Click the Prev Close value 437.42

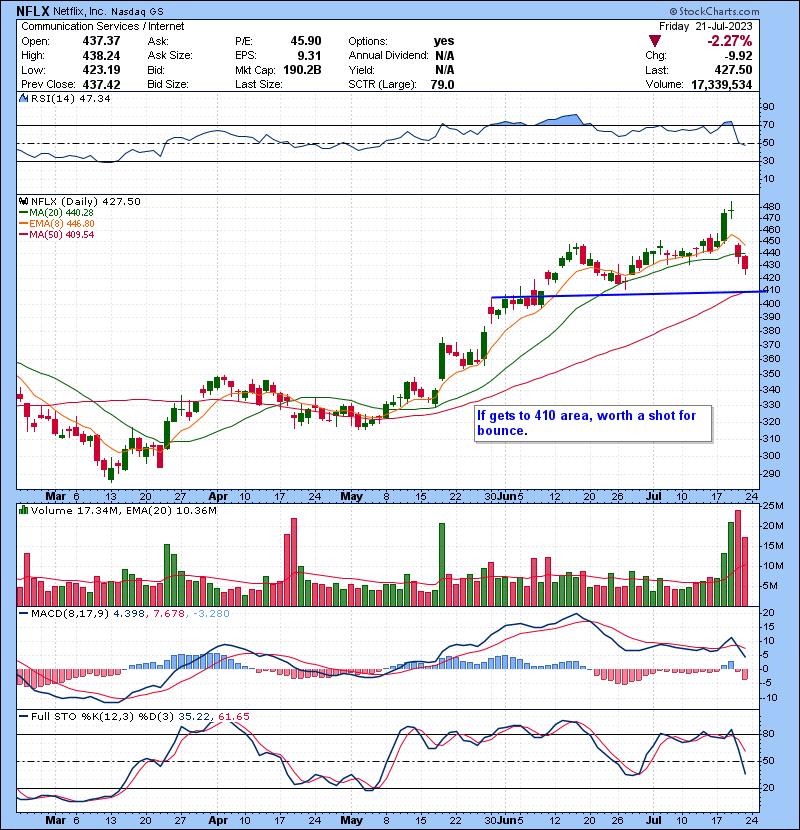(101, 85)
